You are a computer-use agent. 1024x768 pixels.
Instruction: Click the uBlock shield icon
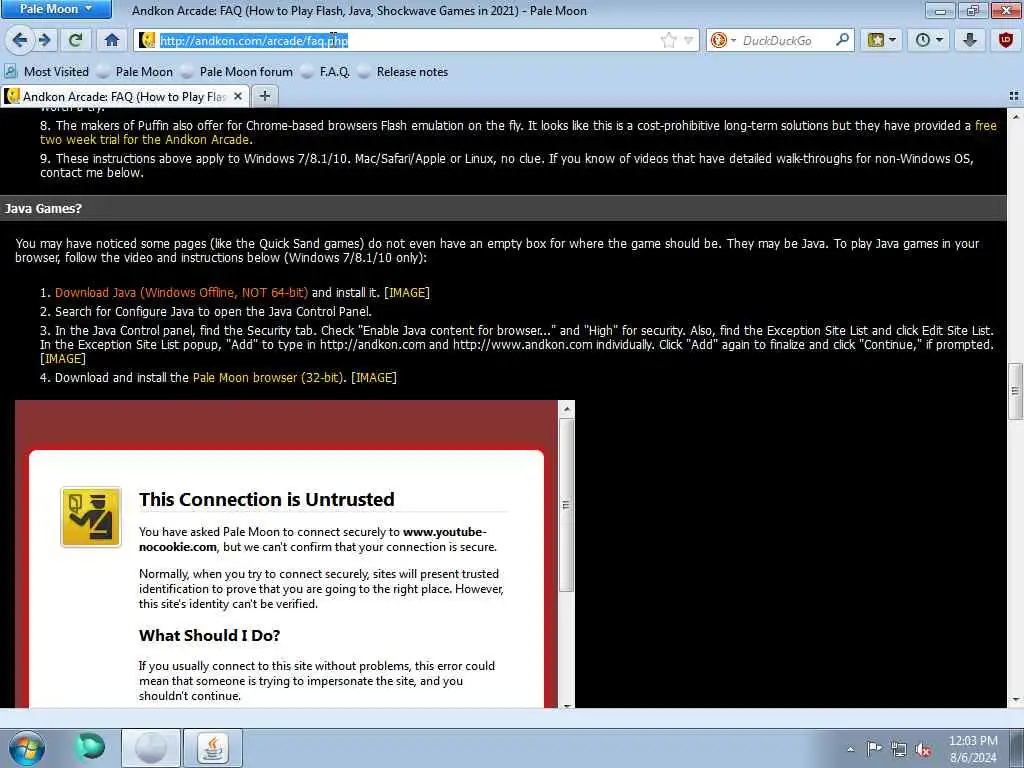click(1006, 40)
